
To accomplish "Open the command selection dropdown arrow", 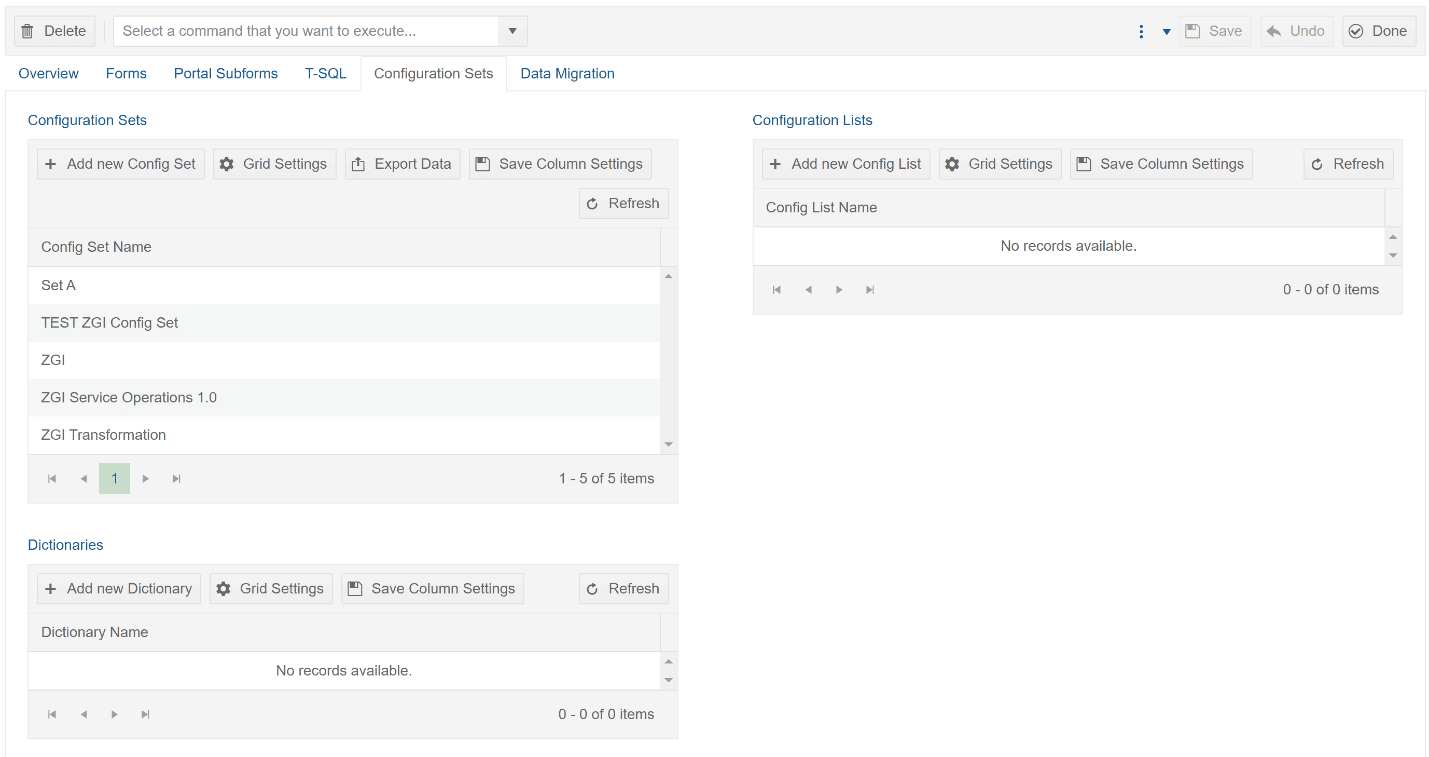I will pyautogui.click(x=512, y=31).
